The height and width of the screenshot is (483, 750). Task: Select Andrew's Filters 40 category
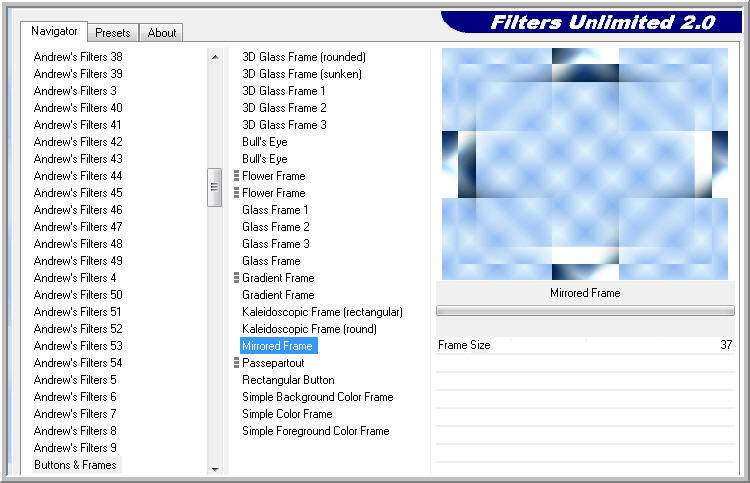[78, 108]
